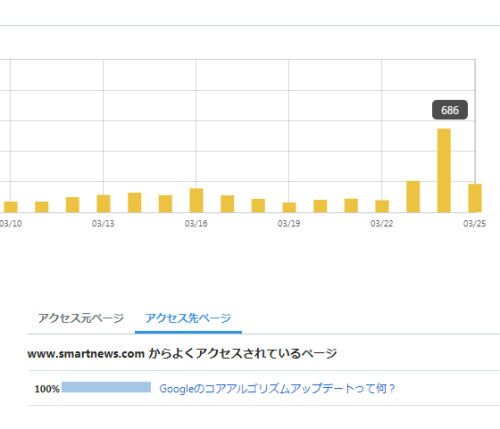Select the chart bar for 03/13
Viewport: 500px width, 429px height.
(x=103, y=204)
